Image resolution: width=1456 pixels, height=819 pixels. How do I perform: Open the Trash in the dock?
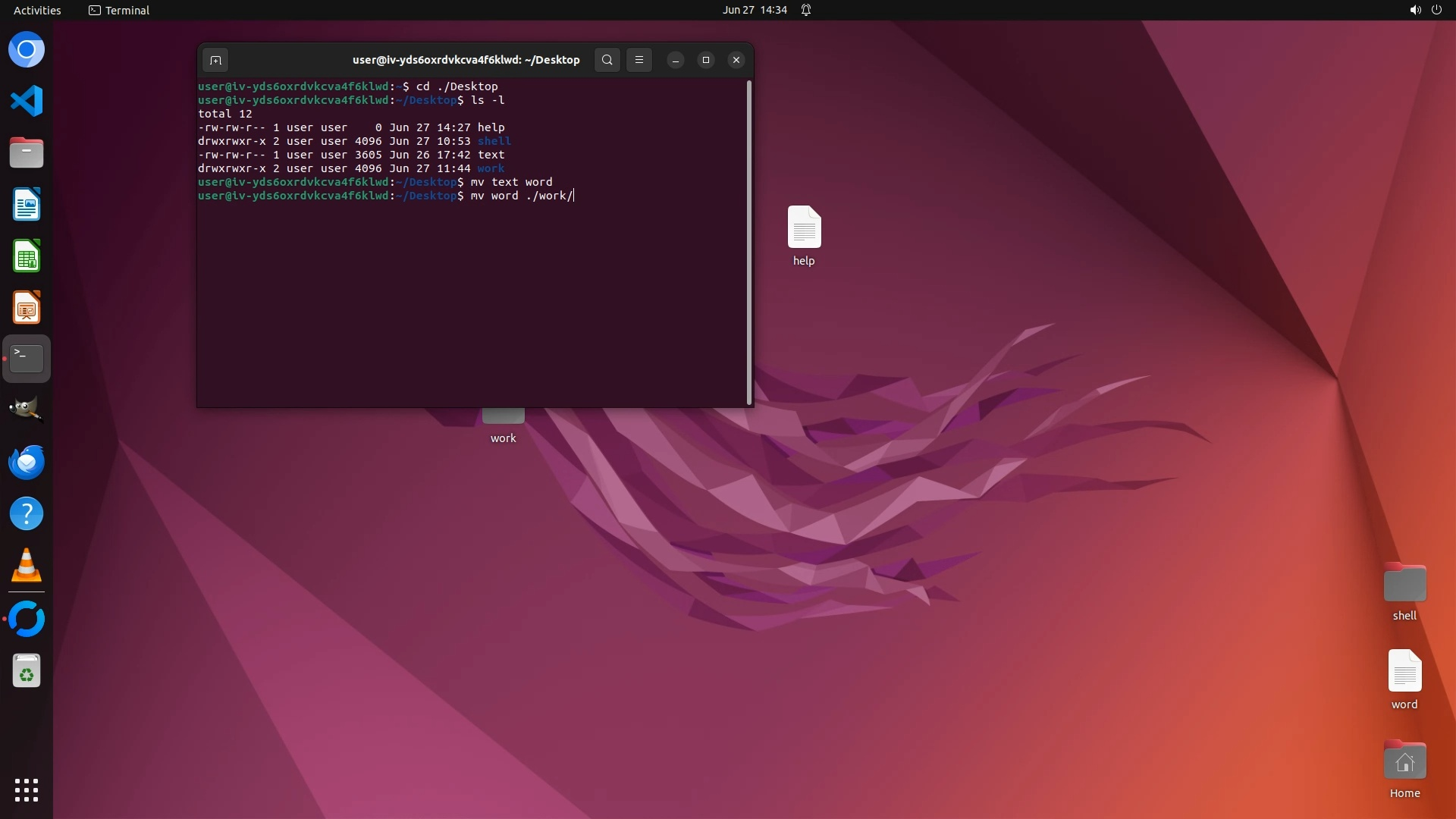click(27, 671)
